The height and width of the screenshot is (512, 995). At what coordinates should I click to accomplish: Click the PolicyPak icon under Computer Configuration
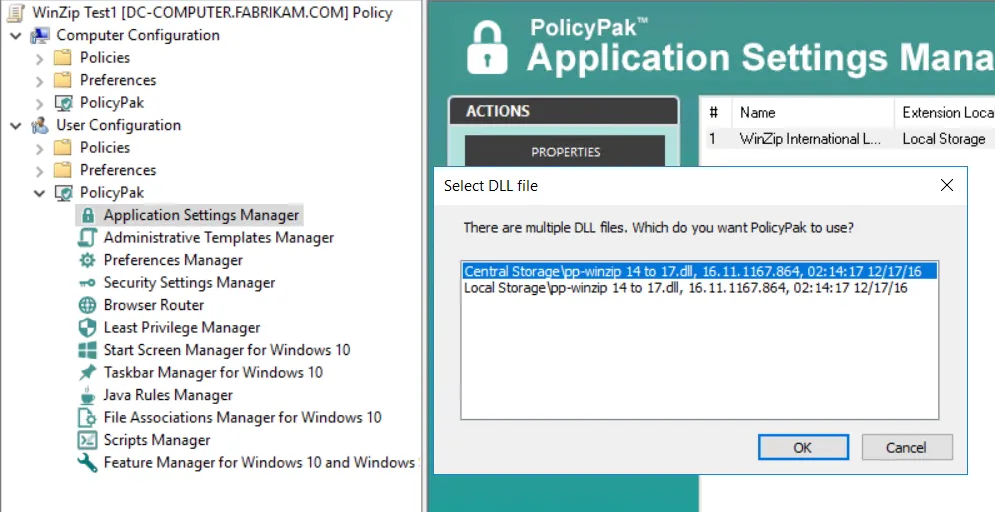63,103
